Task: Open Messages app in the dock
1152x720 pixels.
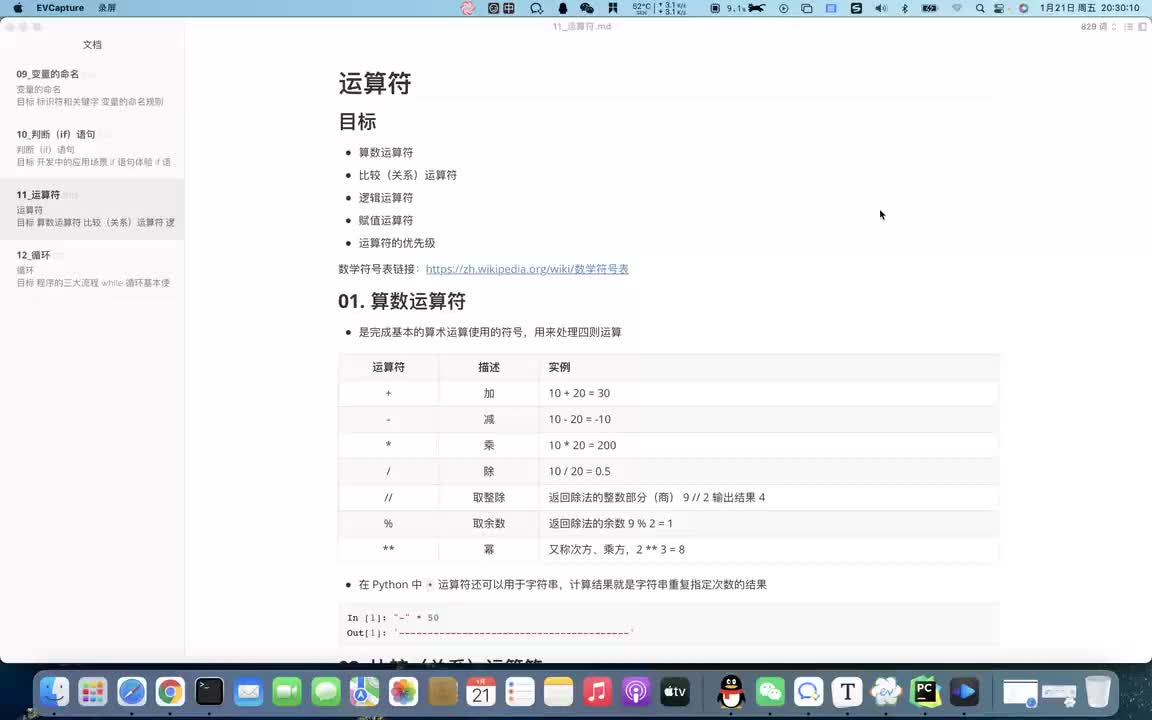Action: [326, 691]
